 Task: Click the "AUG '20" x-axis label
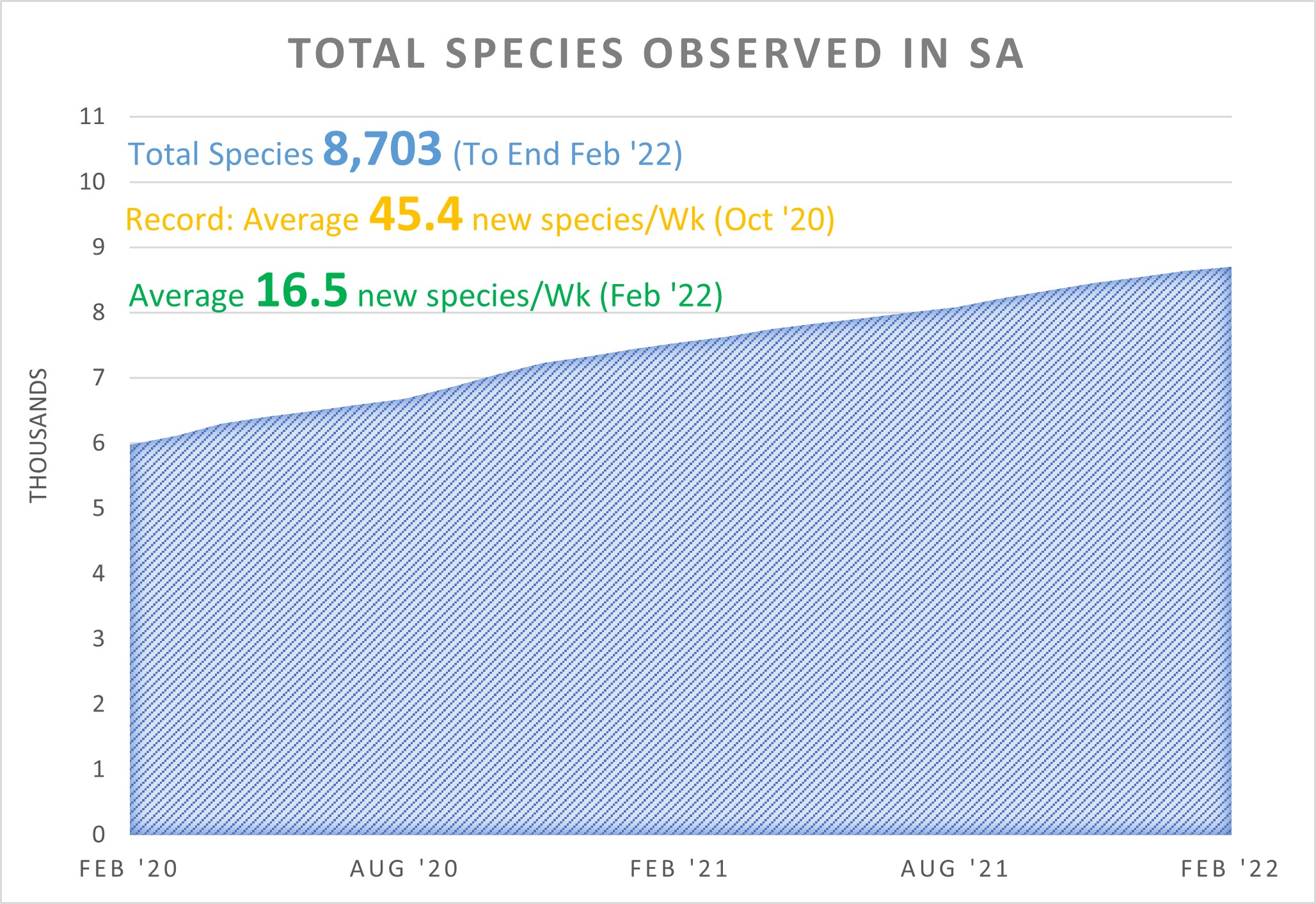(404, 869)
